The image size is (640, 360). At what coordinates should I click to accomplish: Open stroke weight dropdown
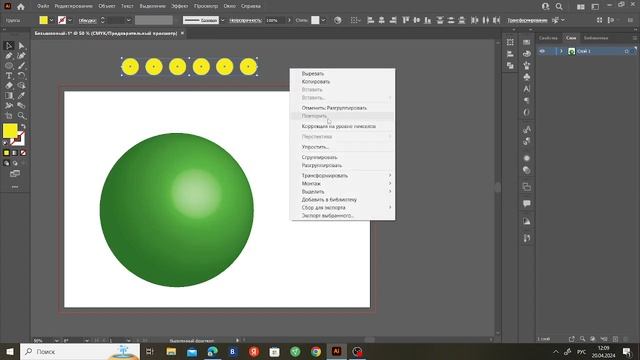(x=129, y=20)
